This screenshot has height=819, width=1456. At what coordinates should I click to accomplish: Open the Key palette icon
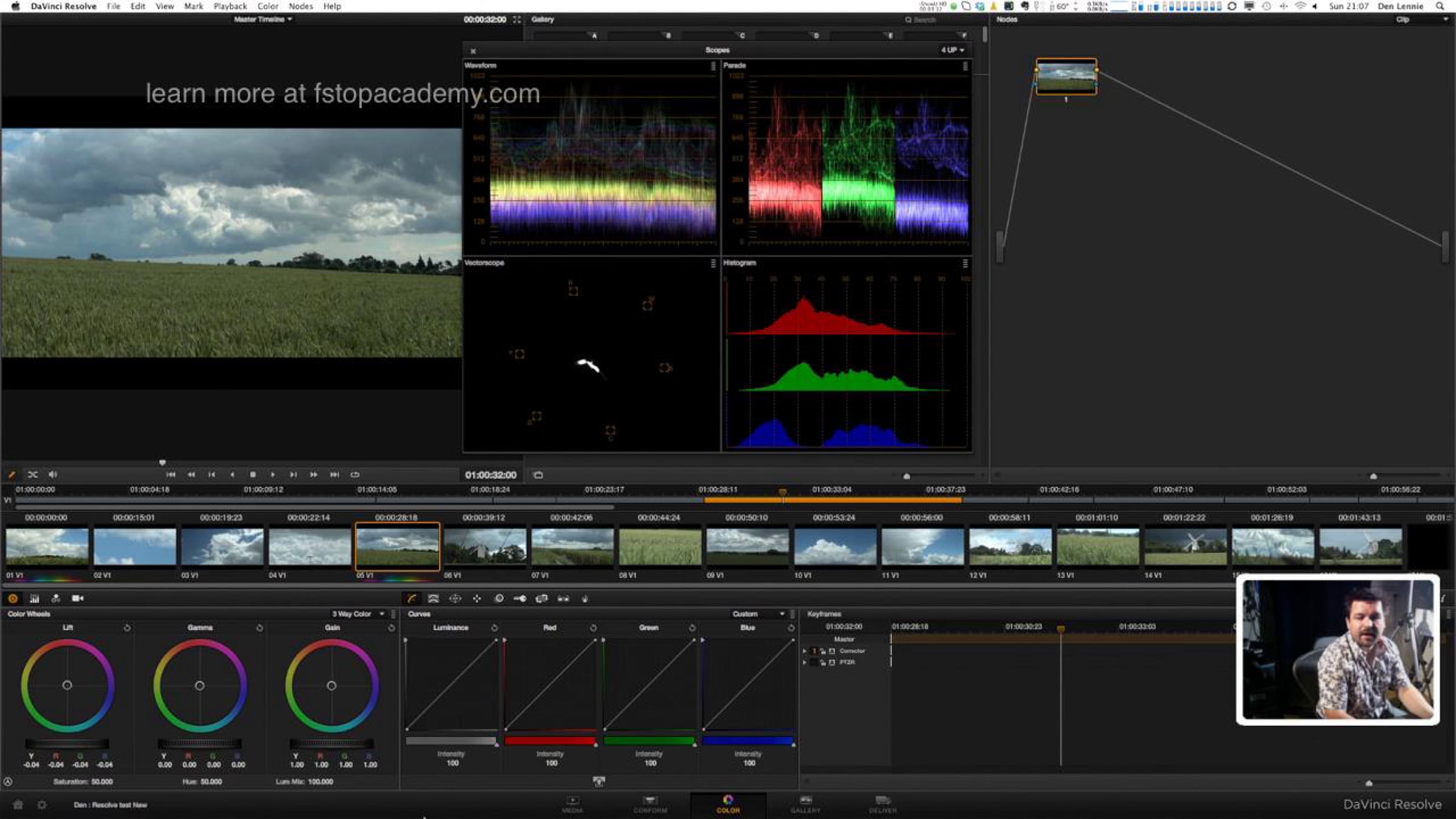pyautogui.click(x=520, y=598)
